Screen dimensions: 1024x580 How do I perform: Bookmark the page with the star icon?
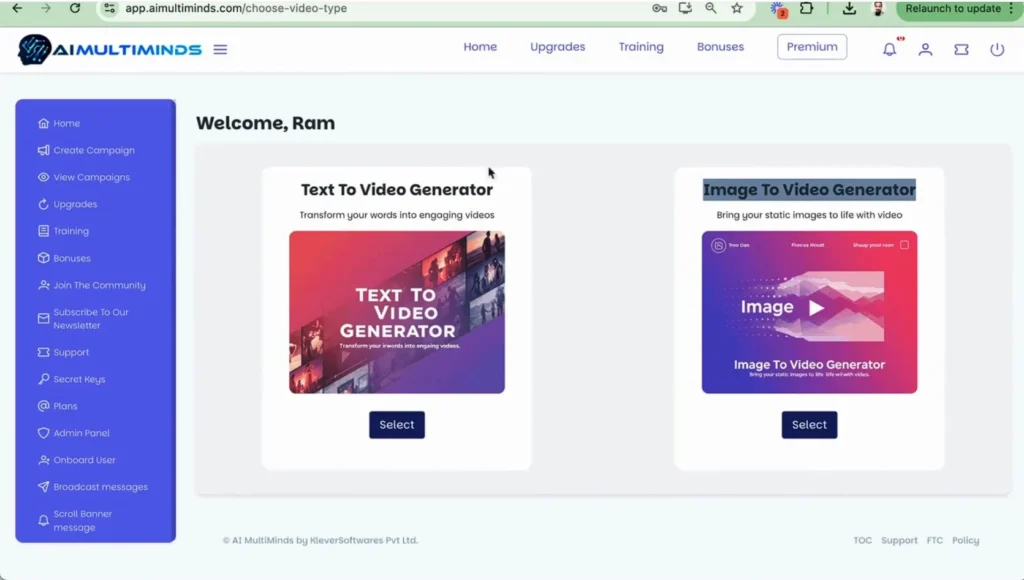(737, 8)
